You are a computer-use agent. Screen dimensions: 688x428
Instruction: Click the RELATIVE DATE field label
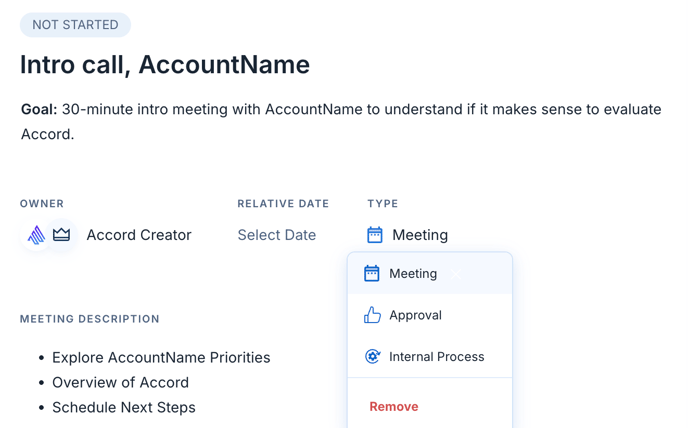pos(283,204)
